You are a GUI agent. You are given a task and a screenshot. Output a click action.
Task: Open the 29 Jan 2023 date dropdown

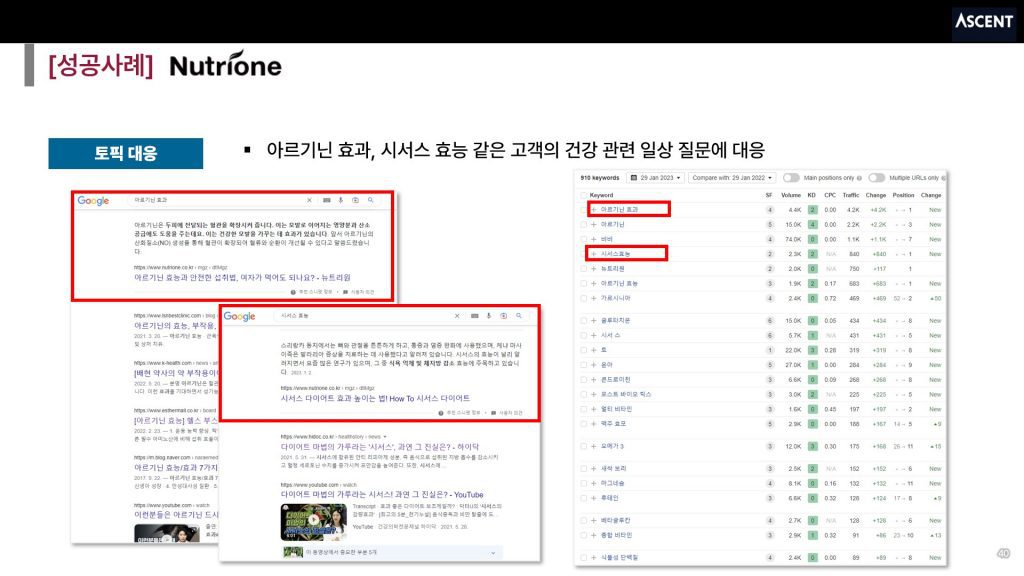[x=656, y=178]
